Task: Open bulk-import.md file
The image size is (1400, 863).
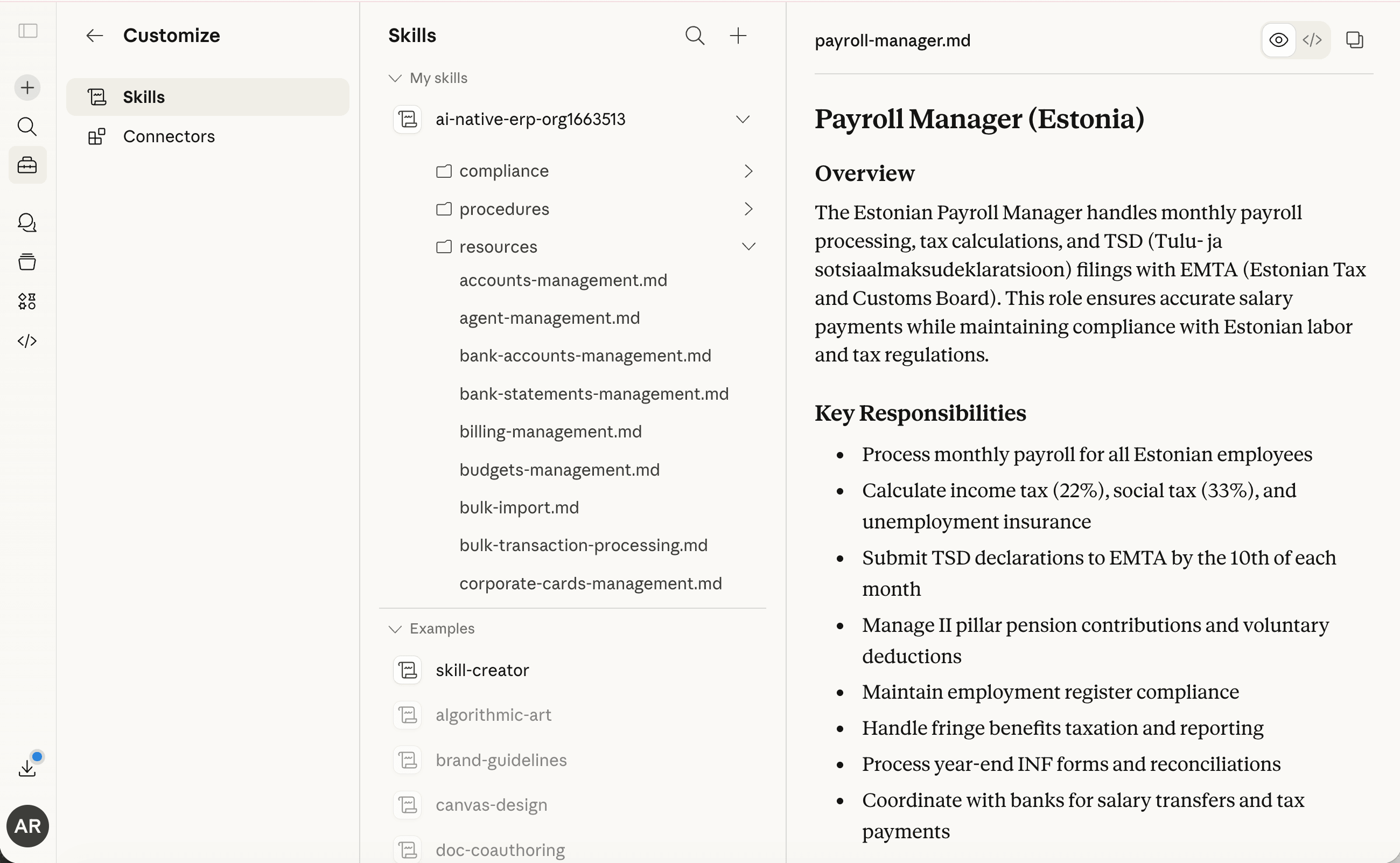Action: (x=519, y=507)
